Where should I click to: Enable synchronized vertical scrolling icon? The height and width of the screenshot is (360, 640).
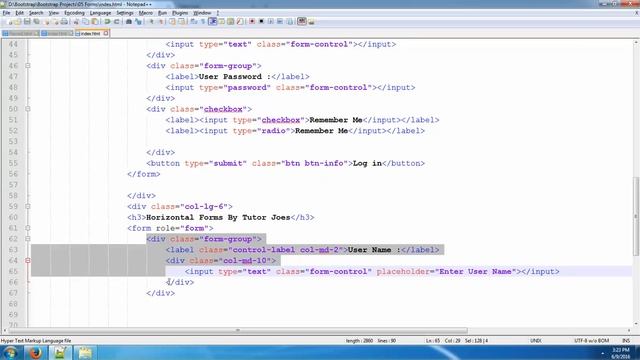[x=172, y=21]
